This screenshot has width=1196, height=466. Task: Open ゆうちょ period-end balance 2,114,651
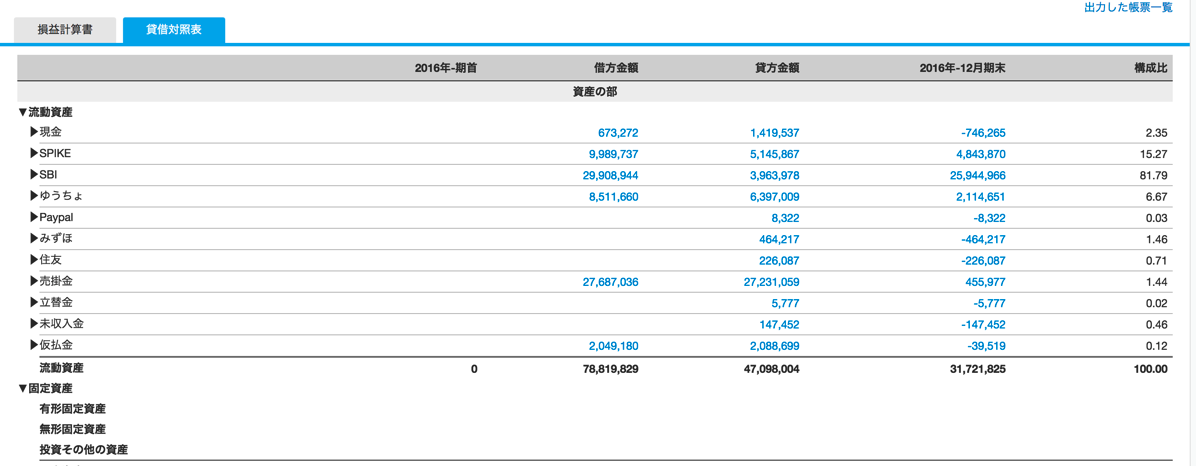click(981, 197)
